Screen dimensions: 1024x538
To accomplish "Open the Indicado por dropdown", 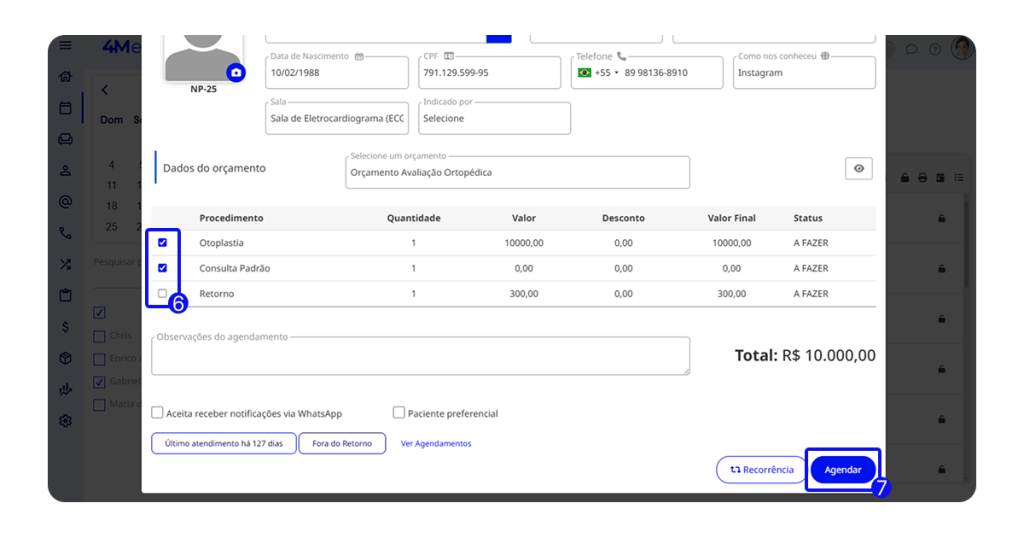I will click(x=494, y=118).
